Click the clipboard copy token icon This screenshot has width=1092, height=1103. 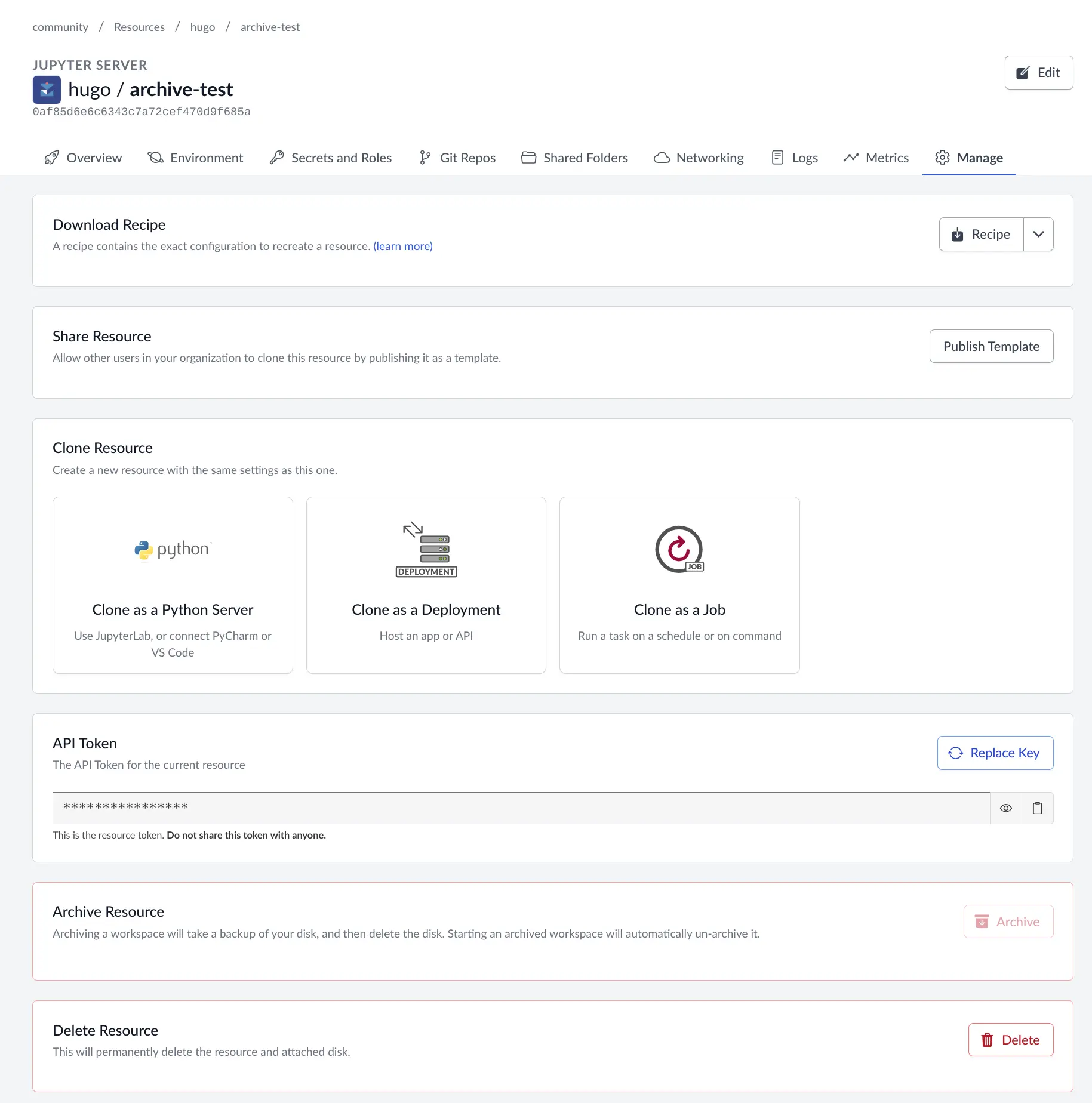pos(1038,808)
